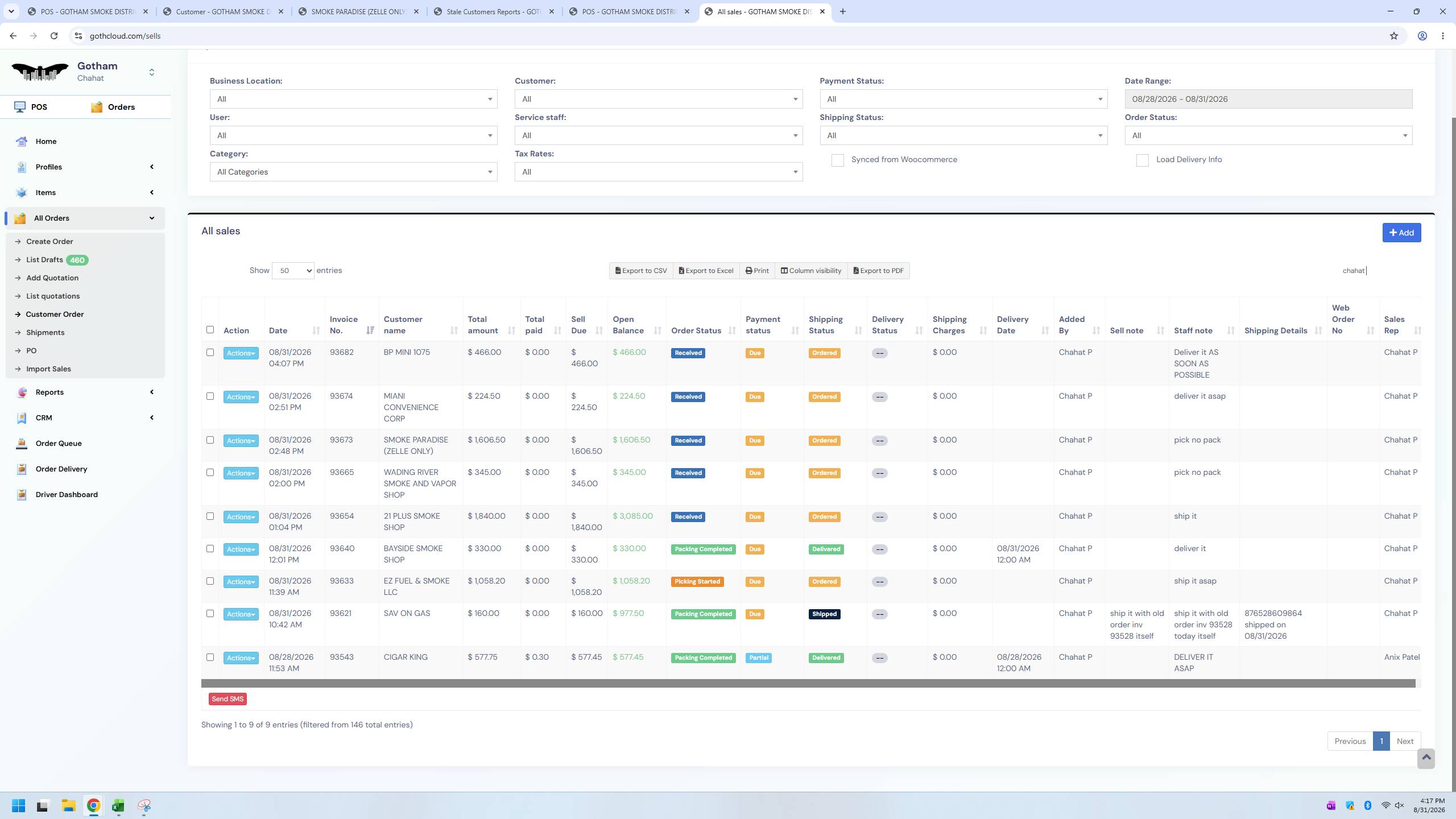Click the scroll-to-top arrow icon
The image size is (1456, 819).
tap(1426, 758)
